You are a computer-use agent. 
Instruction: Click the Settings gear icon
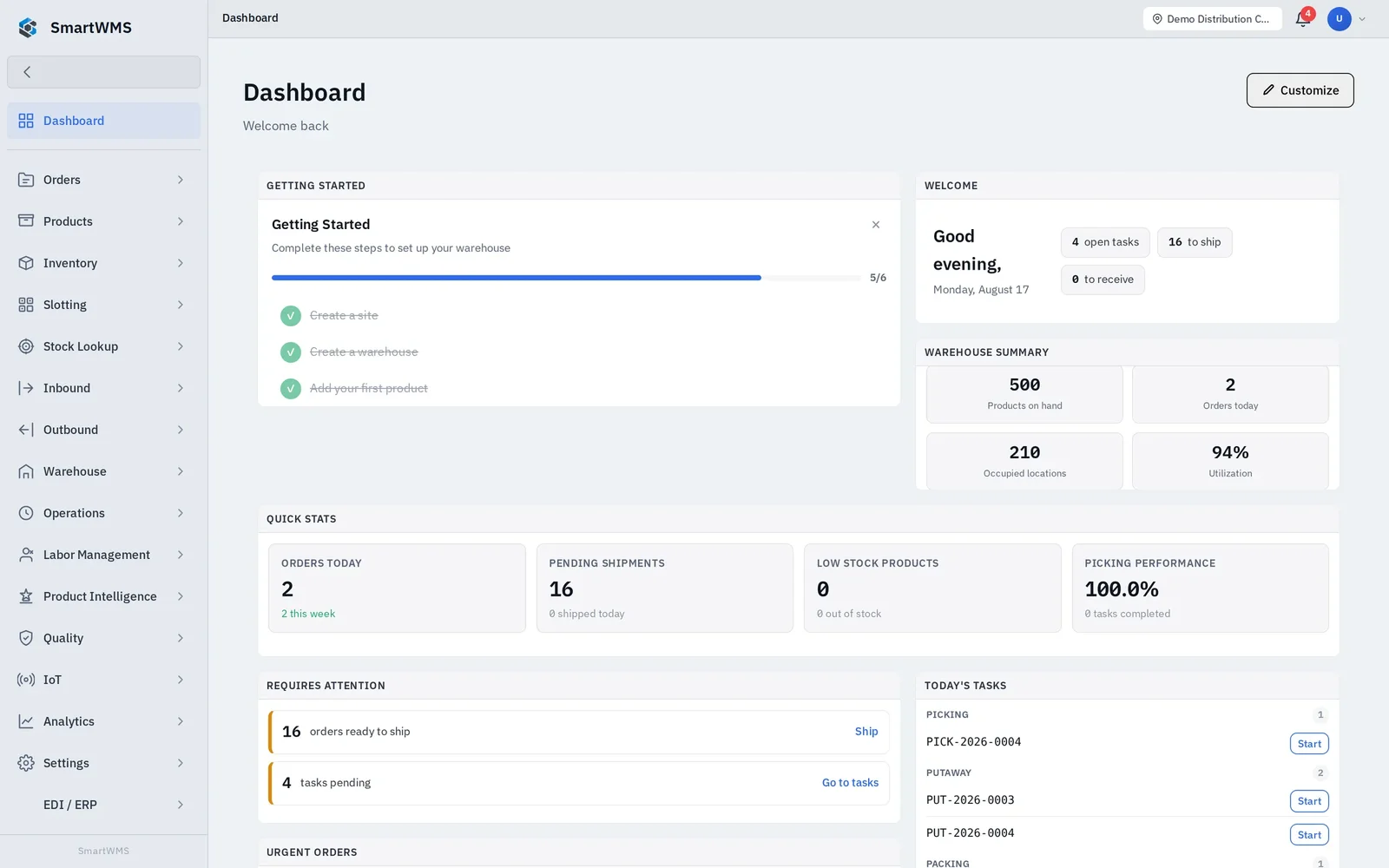coord(26,763)
